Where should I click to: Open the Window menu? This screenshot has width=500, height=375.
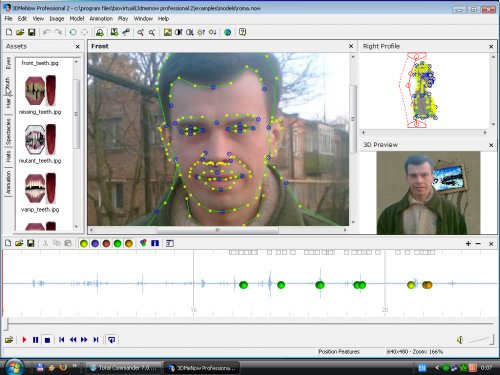tap(143, 19)
